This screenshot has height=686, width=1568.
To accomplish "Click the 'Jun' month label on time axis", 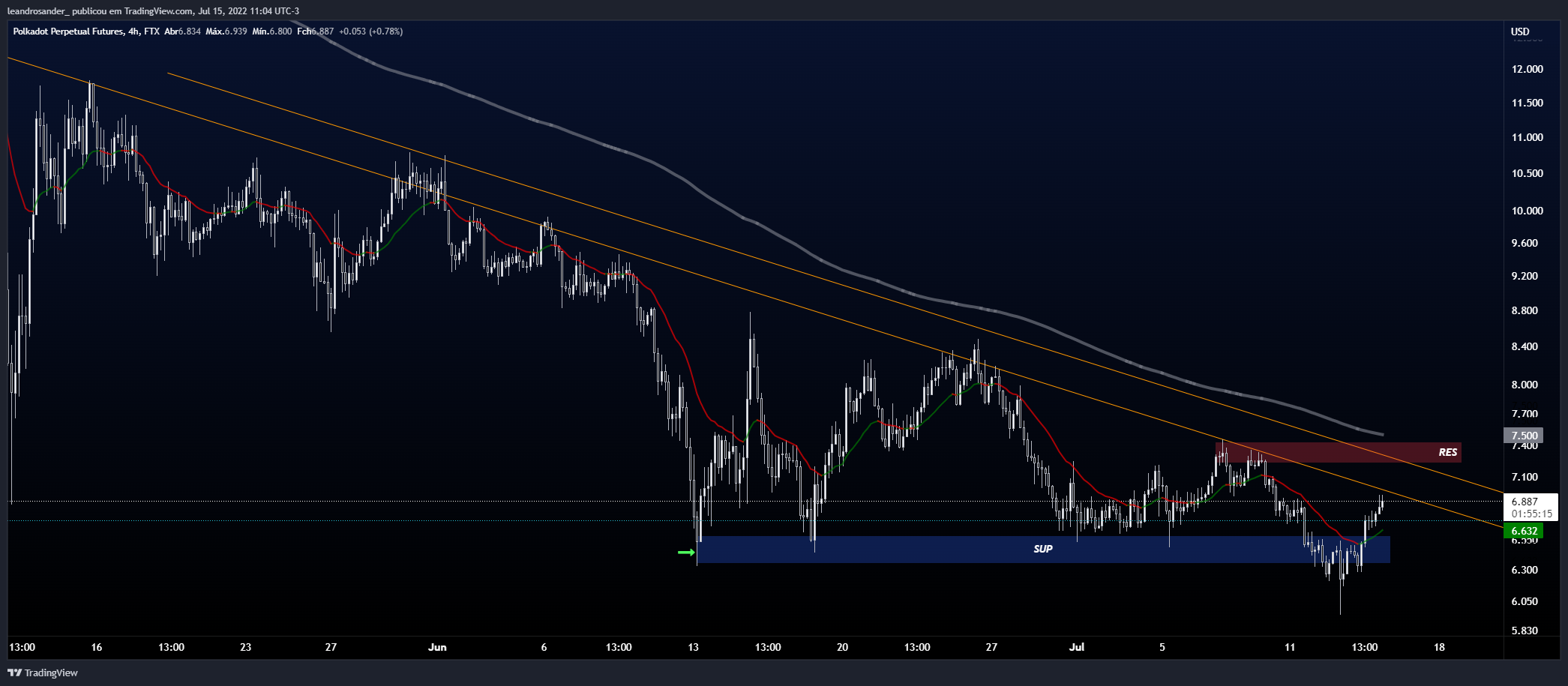I will tap(437, 647).
